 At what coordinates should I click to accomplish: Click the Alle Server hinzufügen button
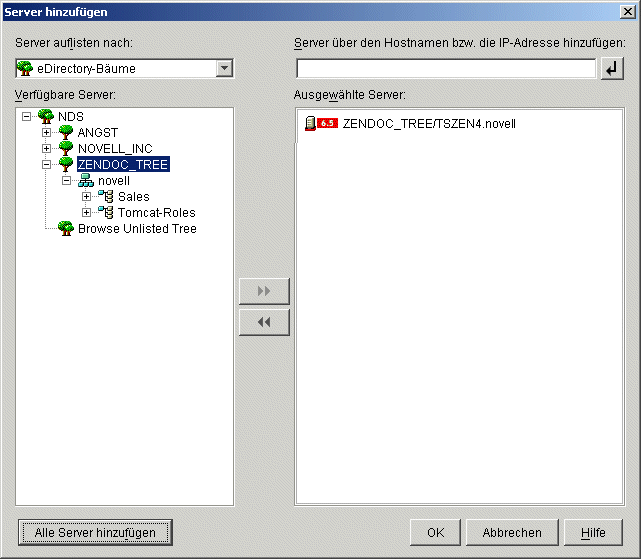95,532
